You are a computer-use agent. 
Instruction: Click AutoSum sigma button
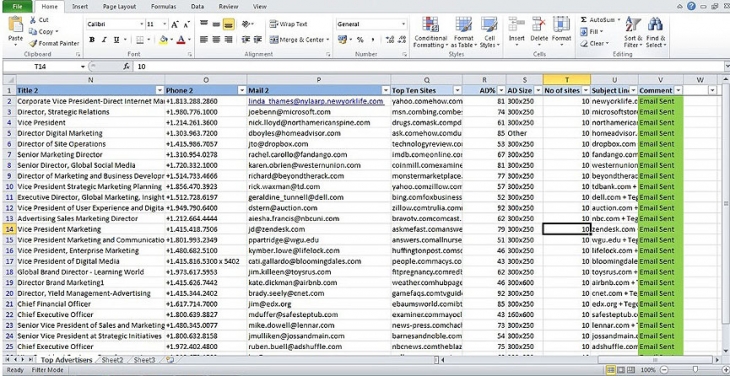[600, 20]
